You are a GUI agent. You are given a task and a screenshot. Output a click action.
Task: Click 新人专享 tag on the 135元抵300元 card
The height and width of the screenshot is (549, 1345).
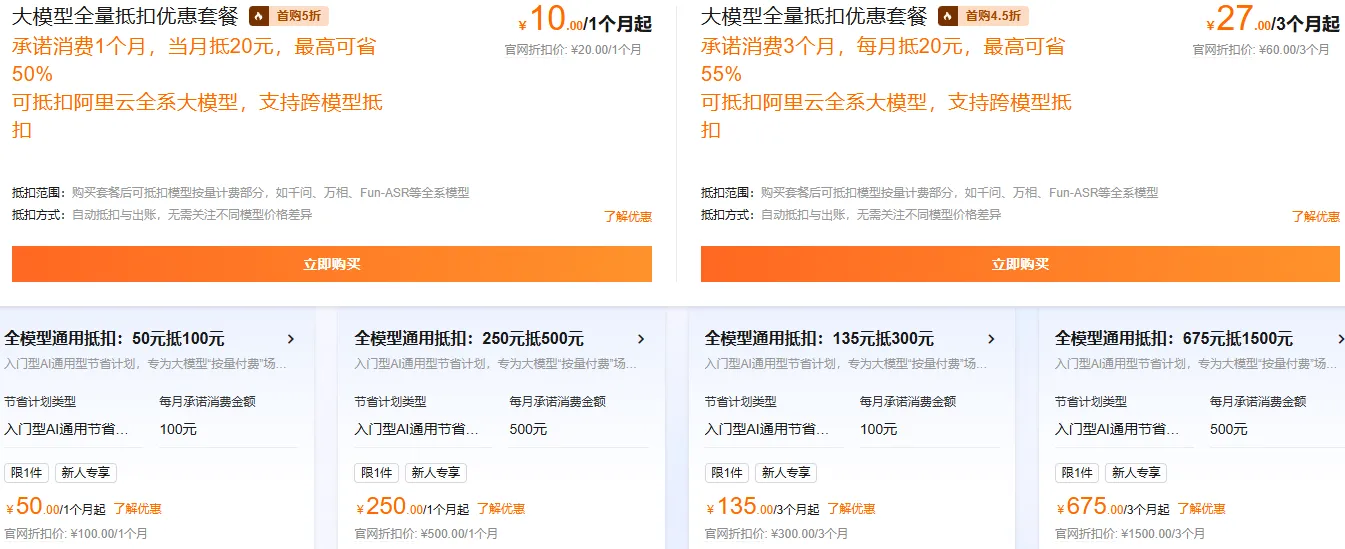tap(786, 473)
